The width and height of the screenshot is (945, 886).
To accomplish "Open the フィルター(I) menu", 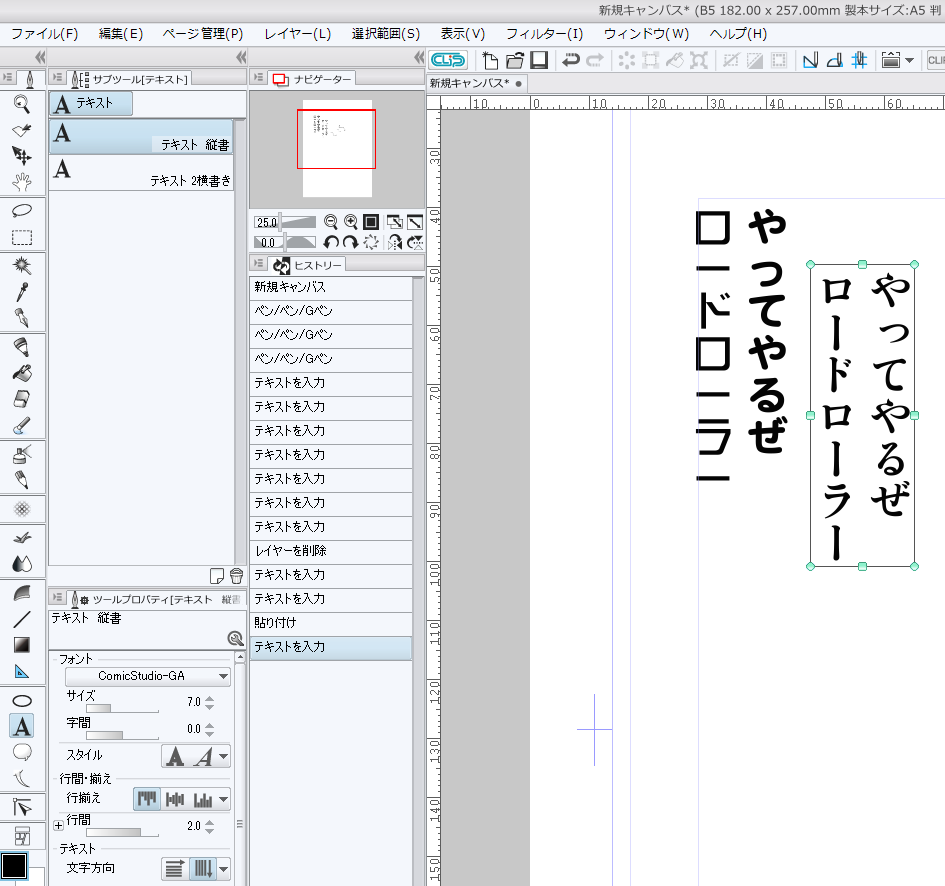I will (544, 33).
